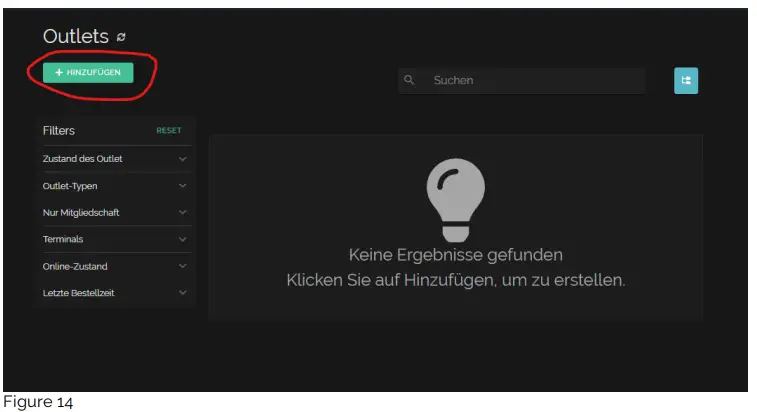Expand the Online-Zustand filter
Viewport: 757px width, 412px height.
[115, 266]
